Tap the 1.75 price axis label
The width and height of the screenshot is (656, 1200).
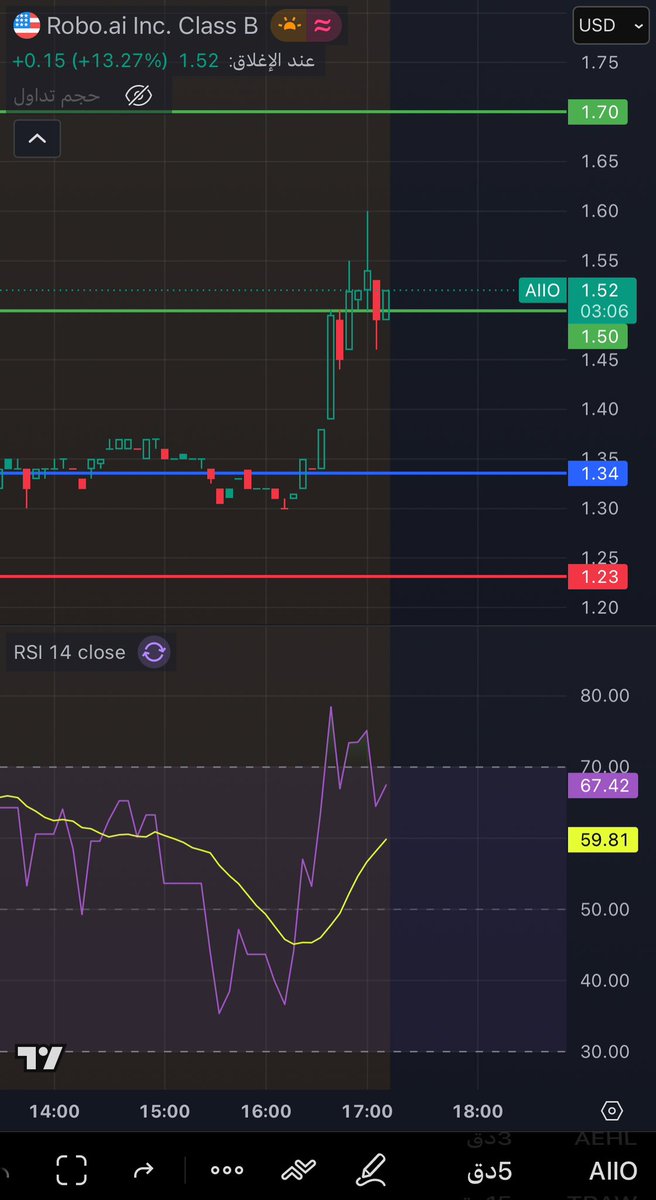[x=600, y=63]
